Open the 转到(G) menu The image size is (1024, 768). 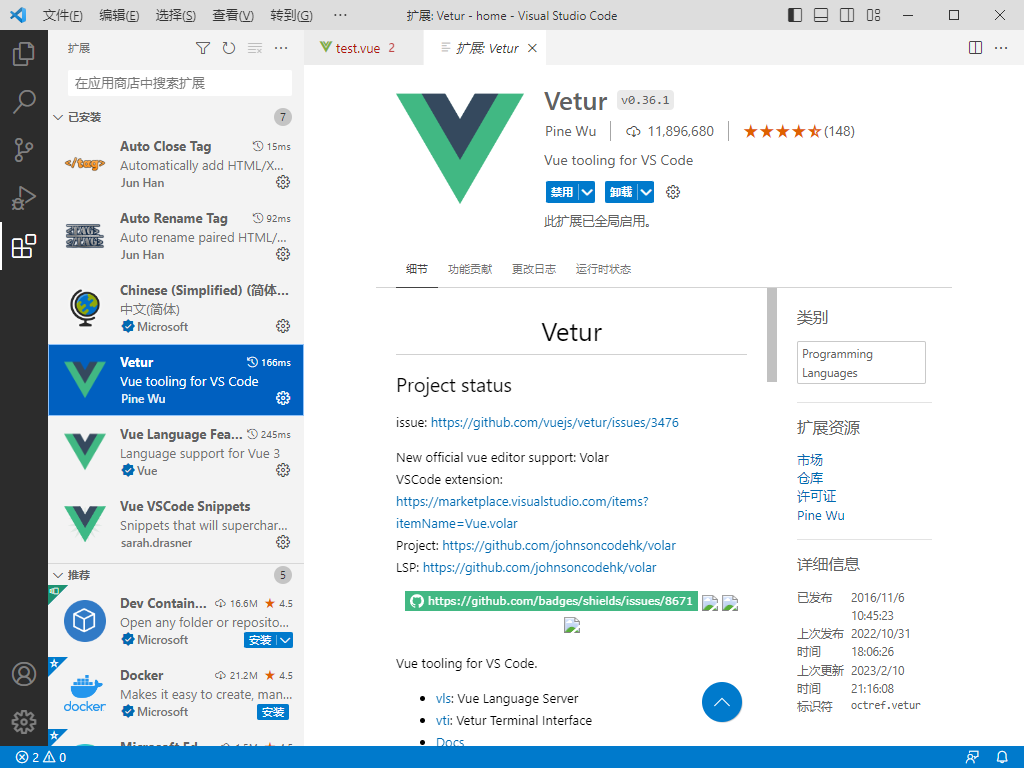pyautogui.click(x=291, y=15)
